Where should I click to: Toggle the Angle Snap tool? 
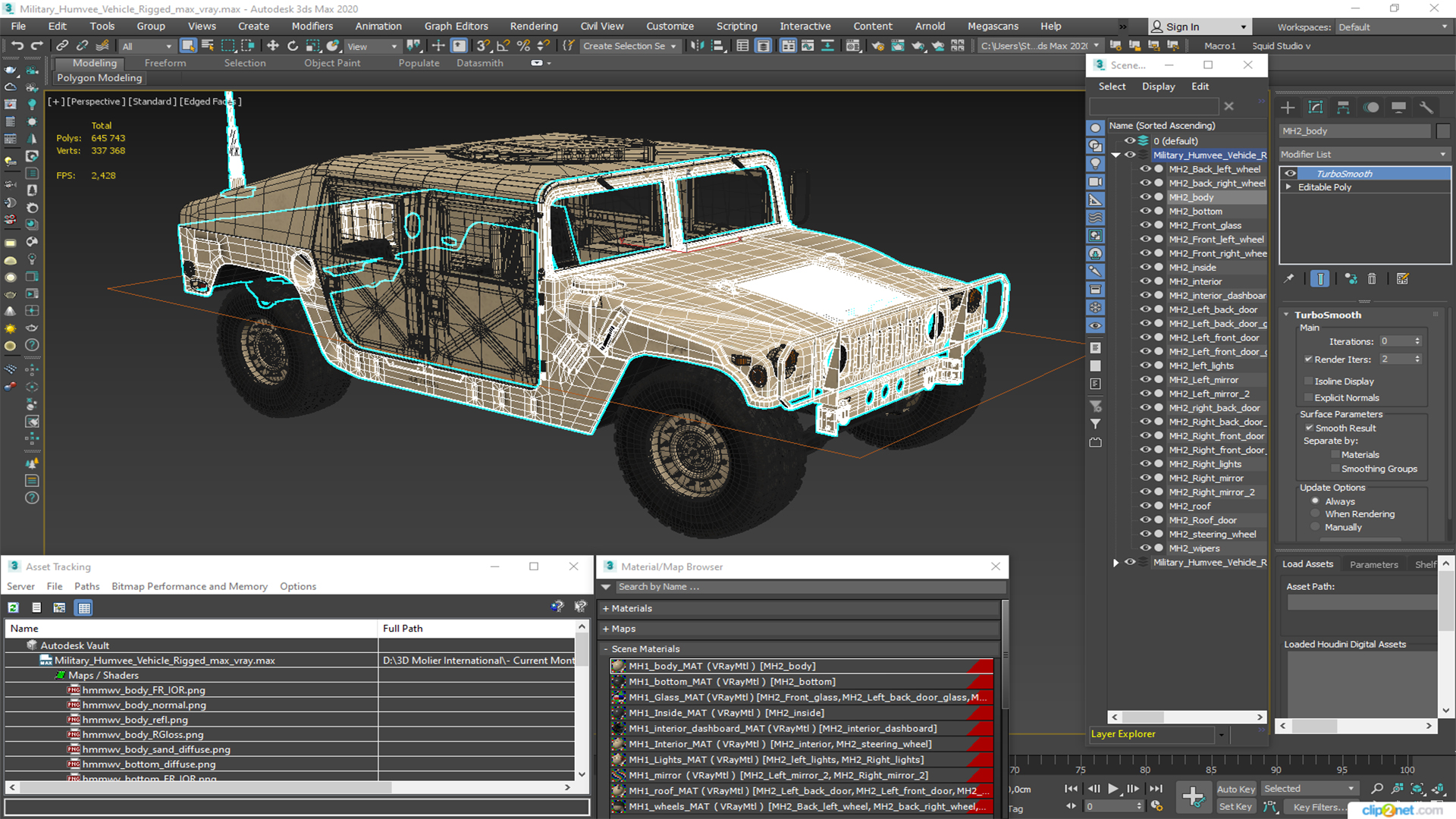[x=503, y=46]
